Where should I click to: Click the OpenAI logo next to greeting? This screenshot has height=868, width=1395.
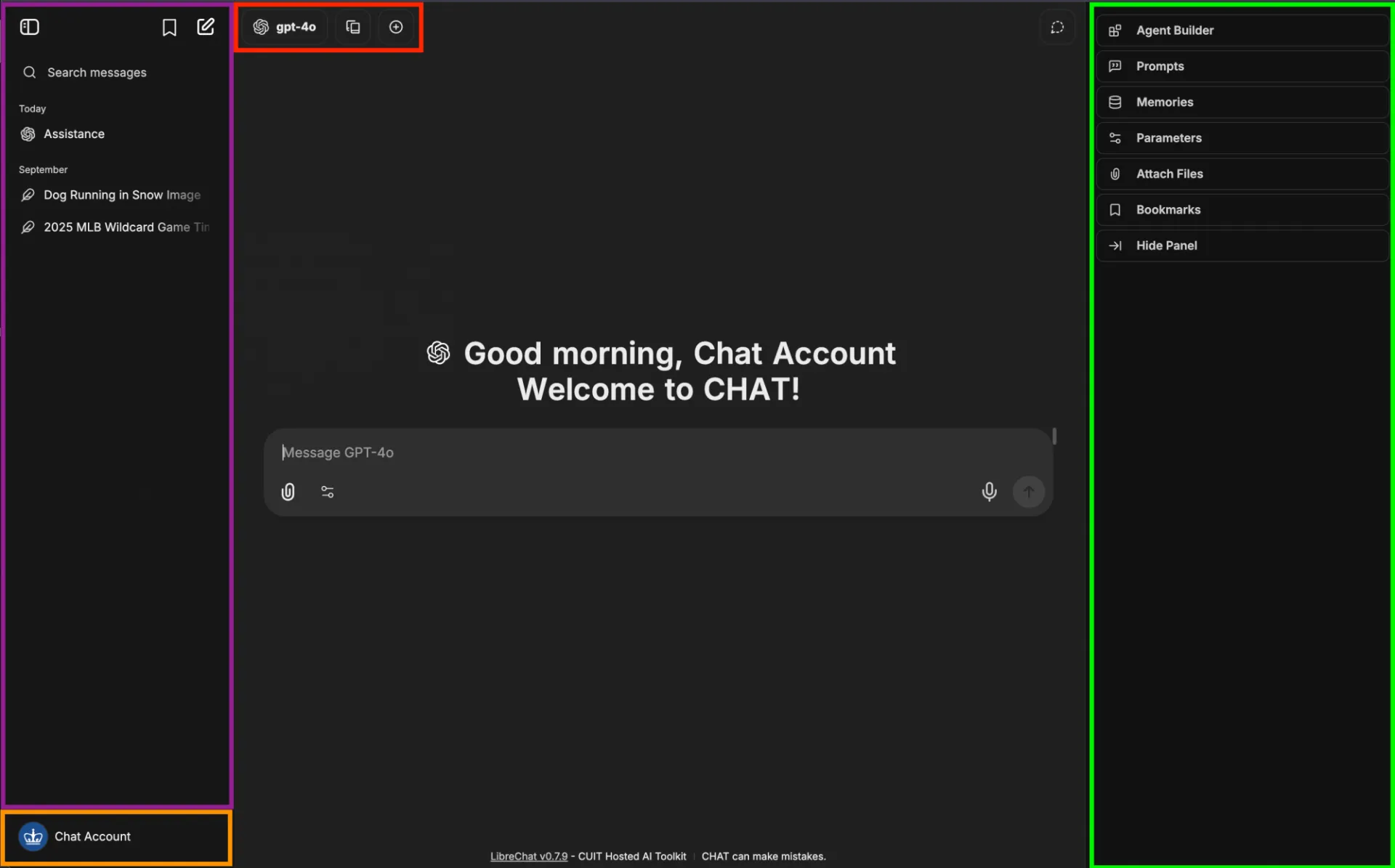pos(438,353)
